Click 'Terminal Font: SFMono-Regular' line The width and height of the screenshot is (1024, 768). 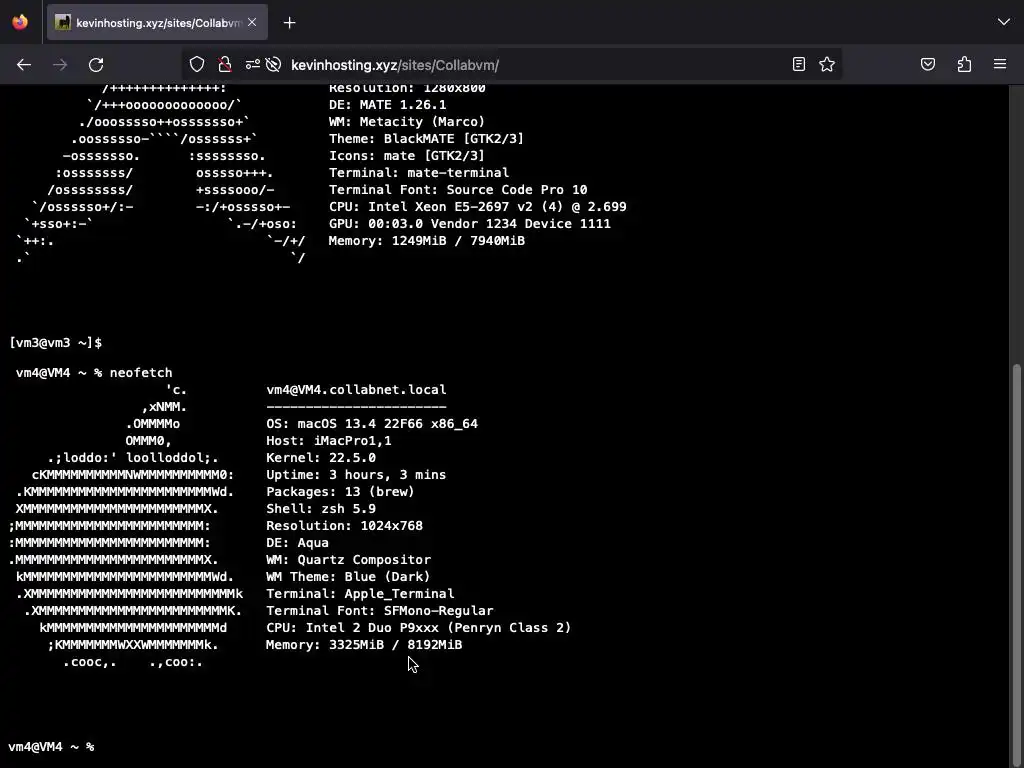[x=379, y=611]
